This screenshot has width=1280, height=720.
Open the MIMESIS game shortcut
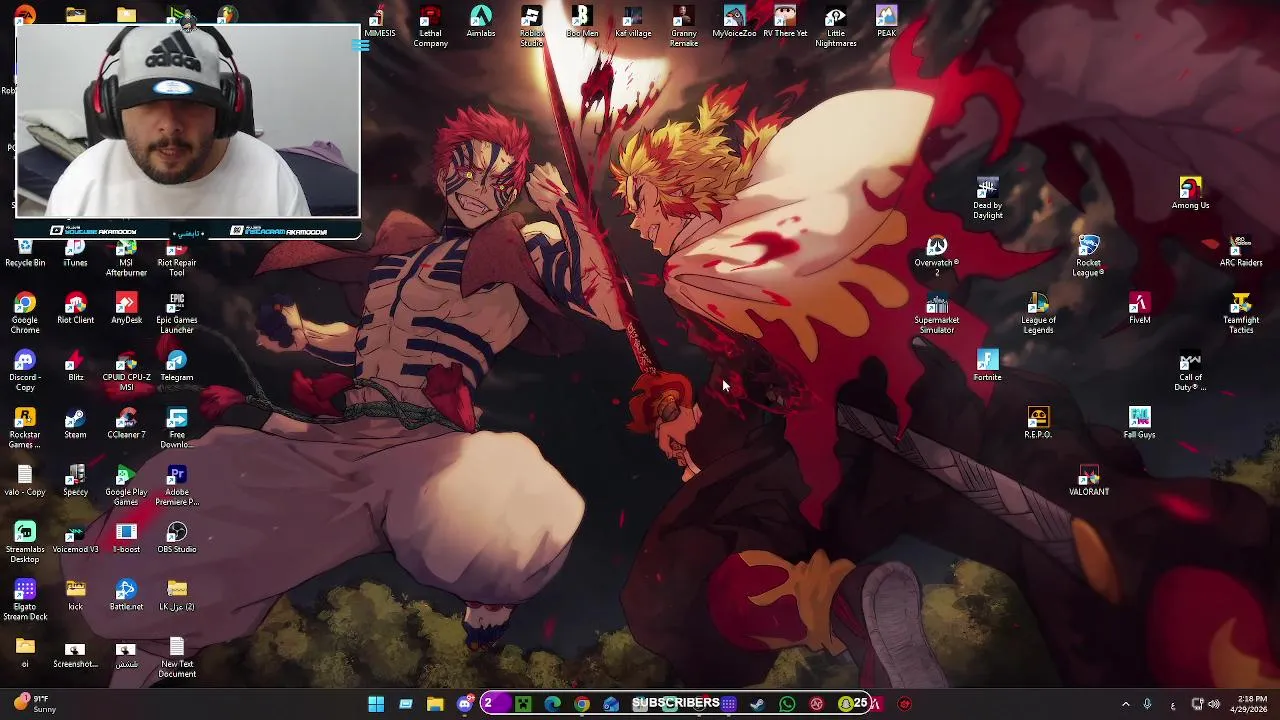(x=379, y=22)
